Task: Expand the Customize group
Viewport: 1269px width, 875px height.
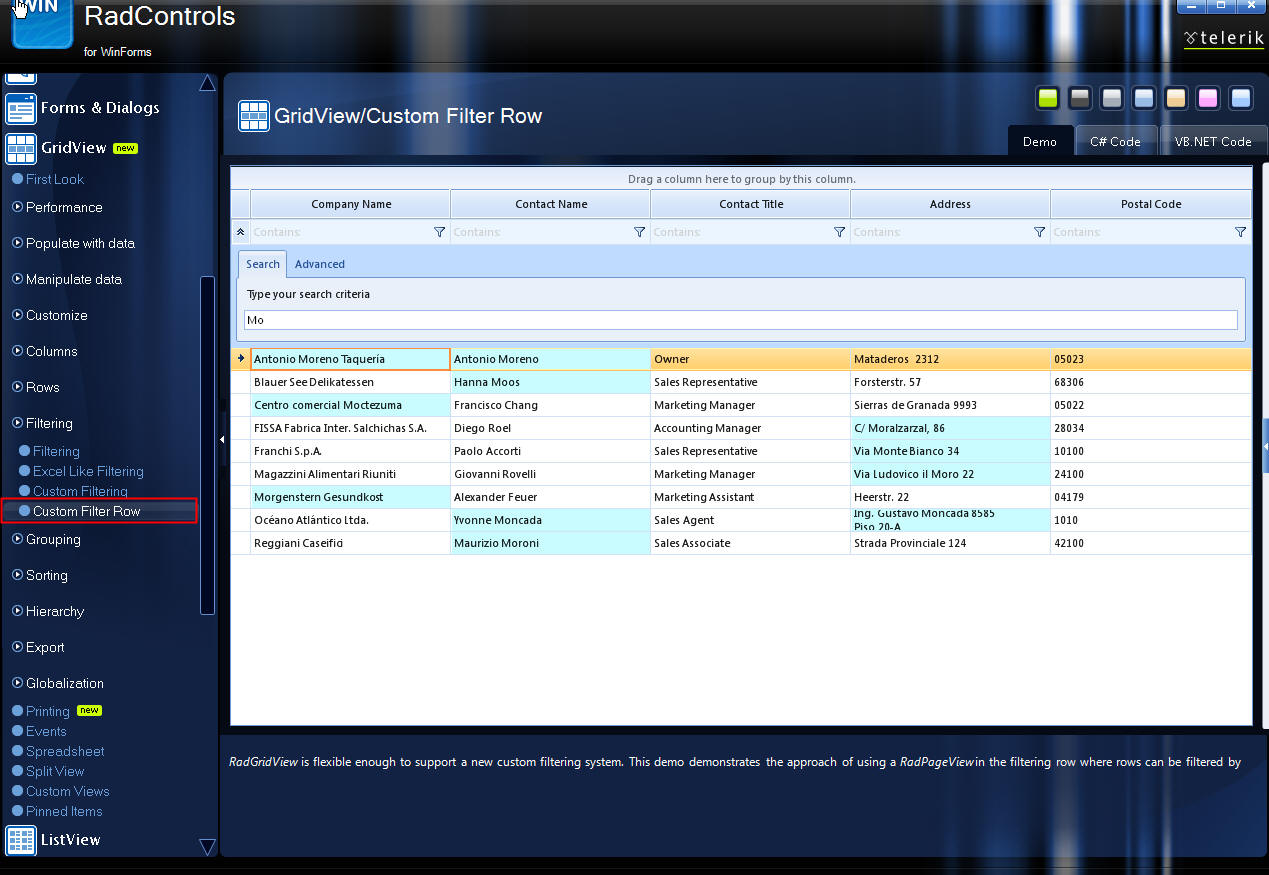Action: pos(17,315)
